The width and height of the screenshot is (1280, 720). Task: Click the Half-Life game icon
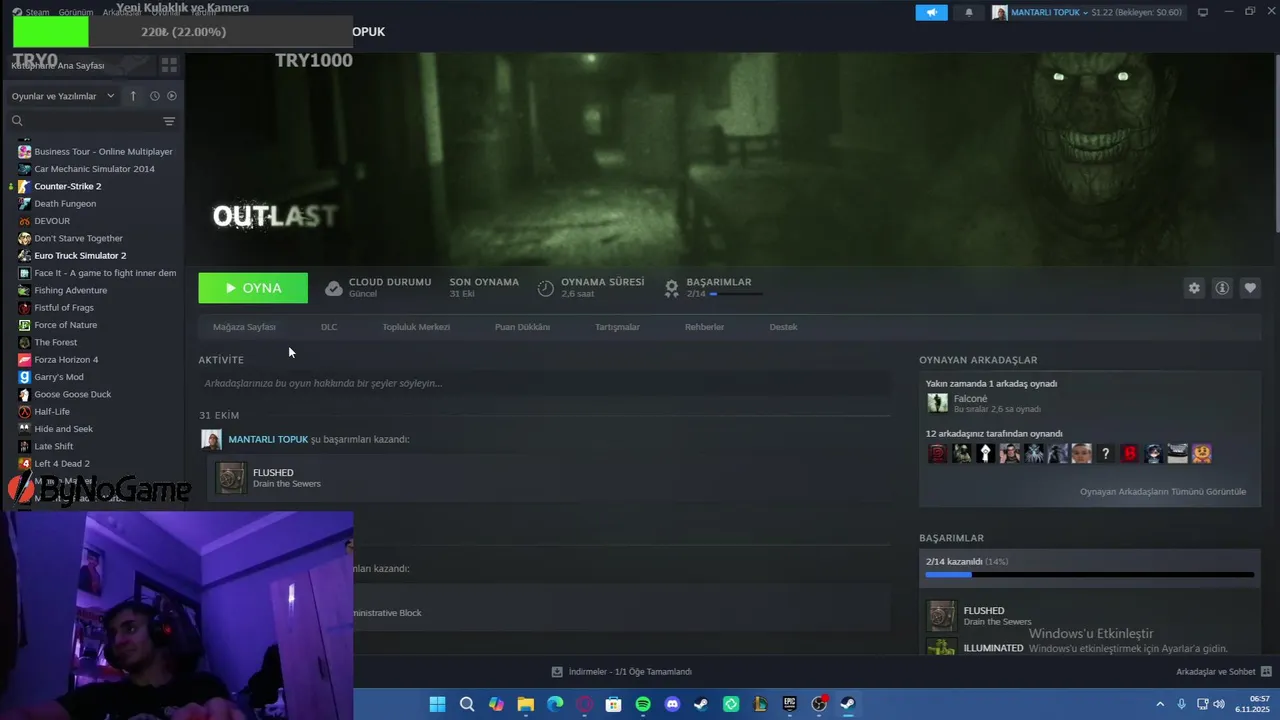[25, 412]
